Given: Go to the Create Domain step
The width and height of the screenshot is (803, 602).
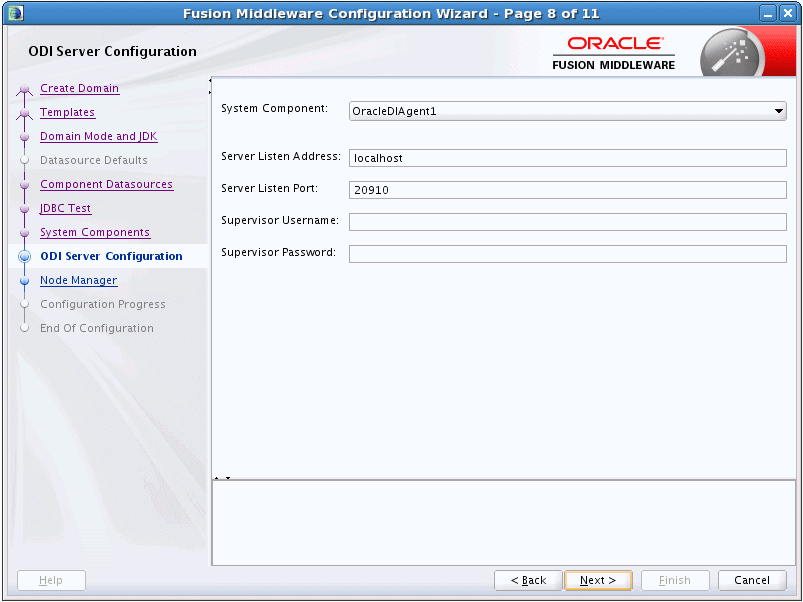Looking at the screenshot, I should (79, 88).
